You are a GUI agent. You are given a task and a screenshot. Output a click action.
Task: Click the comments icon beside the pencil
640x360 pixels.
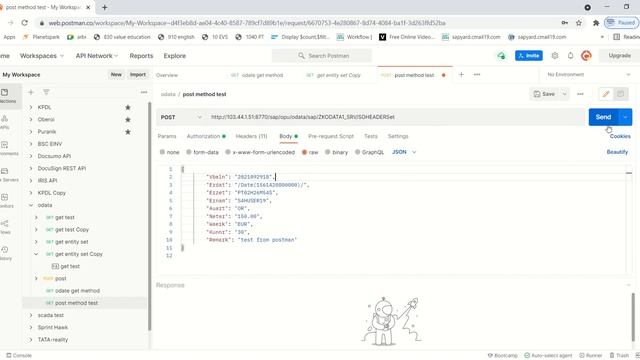620,94
